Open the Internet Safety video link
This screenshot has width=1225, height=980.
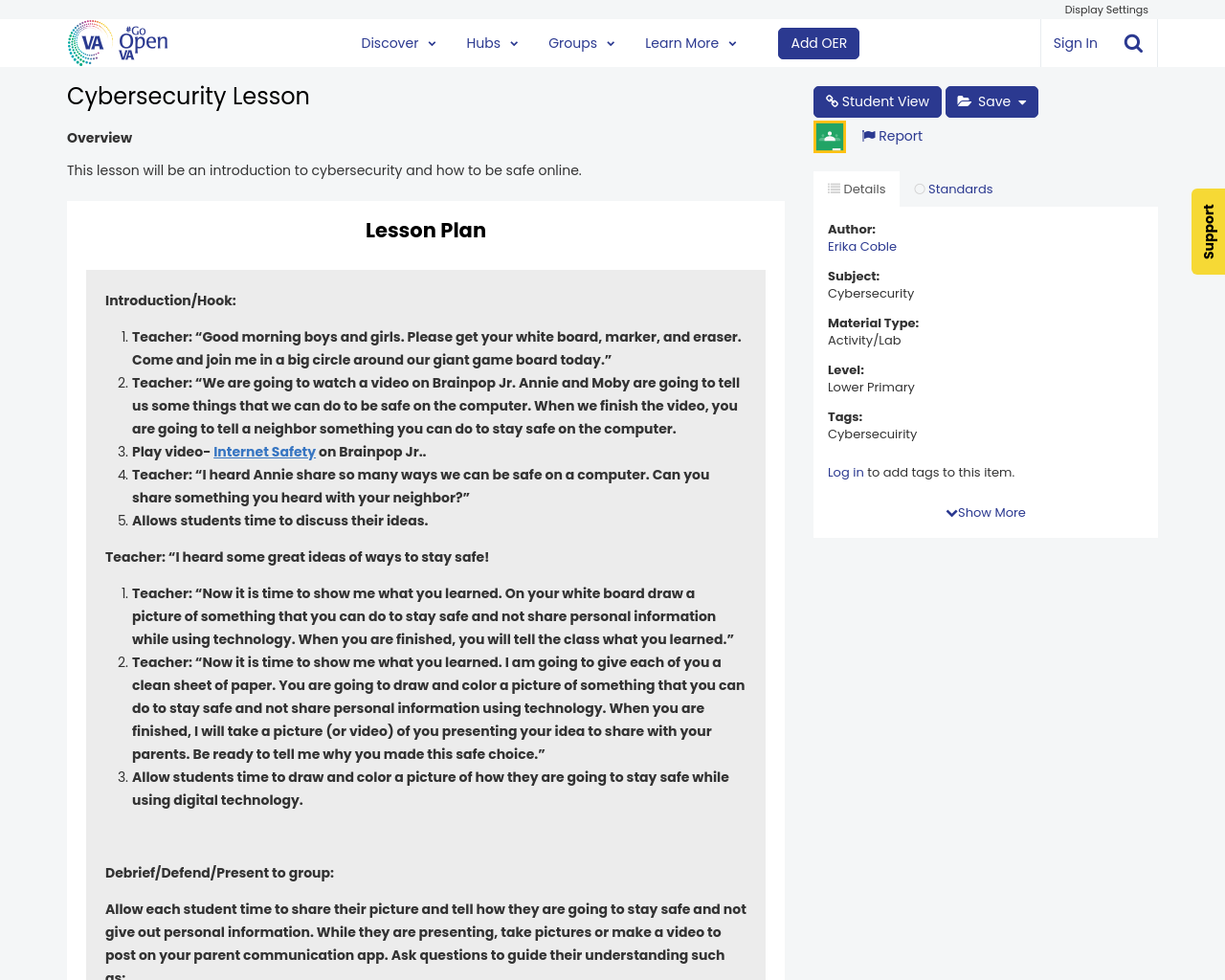(264, 452)
